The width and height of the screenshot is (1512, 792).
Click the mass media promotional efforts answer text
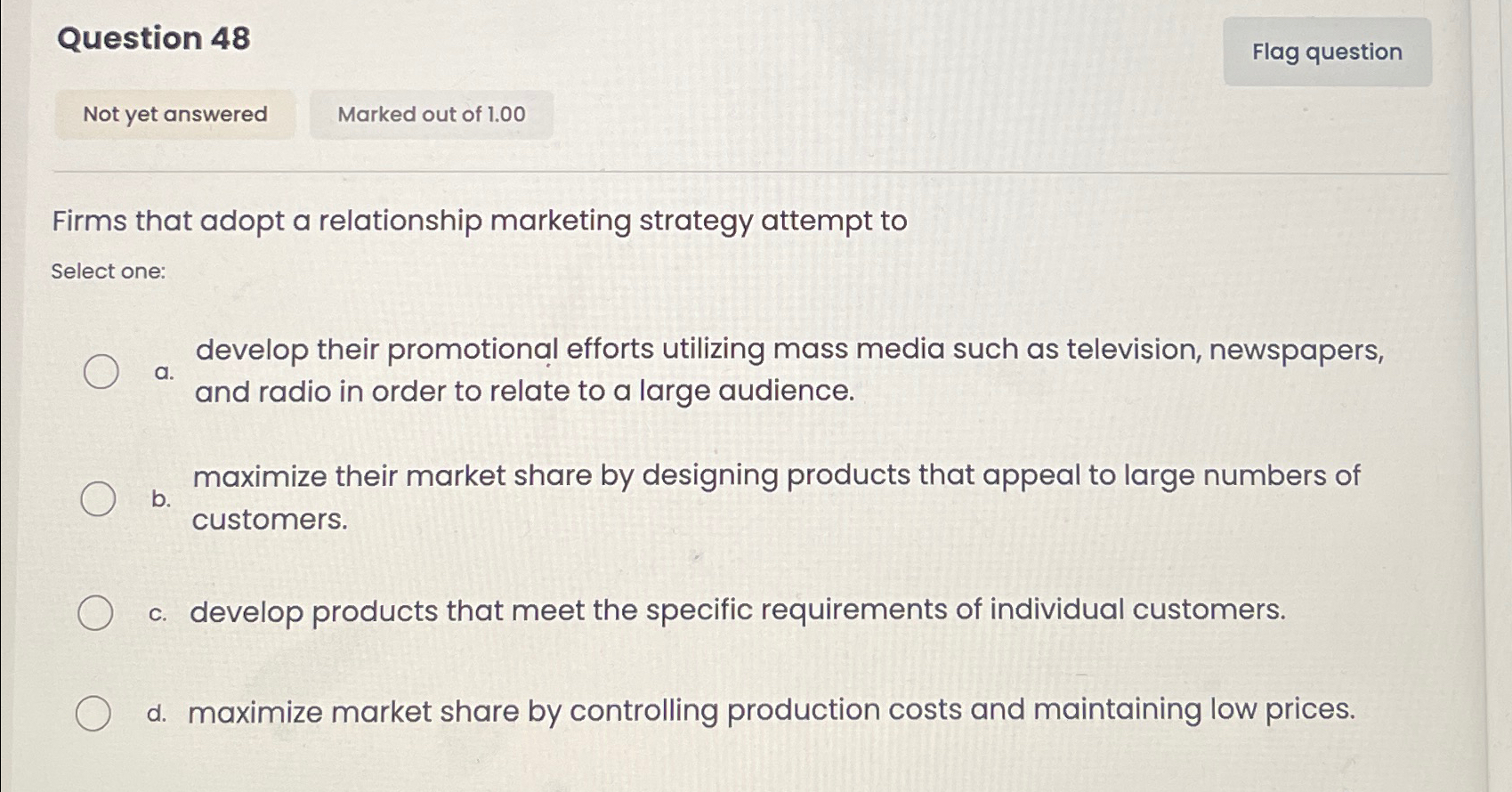point(788,351)
